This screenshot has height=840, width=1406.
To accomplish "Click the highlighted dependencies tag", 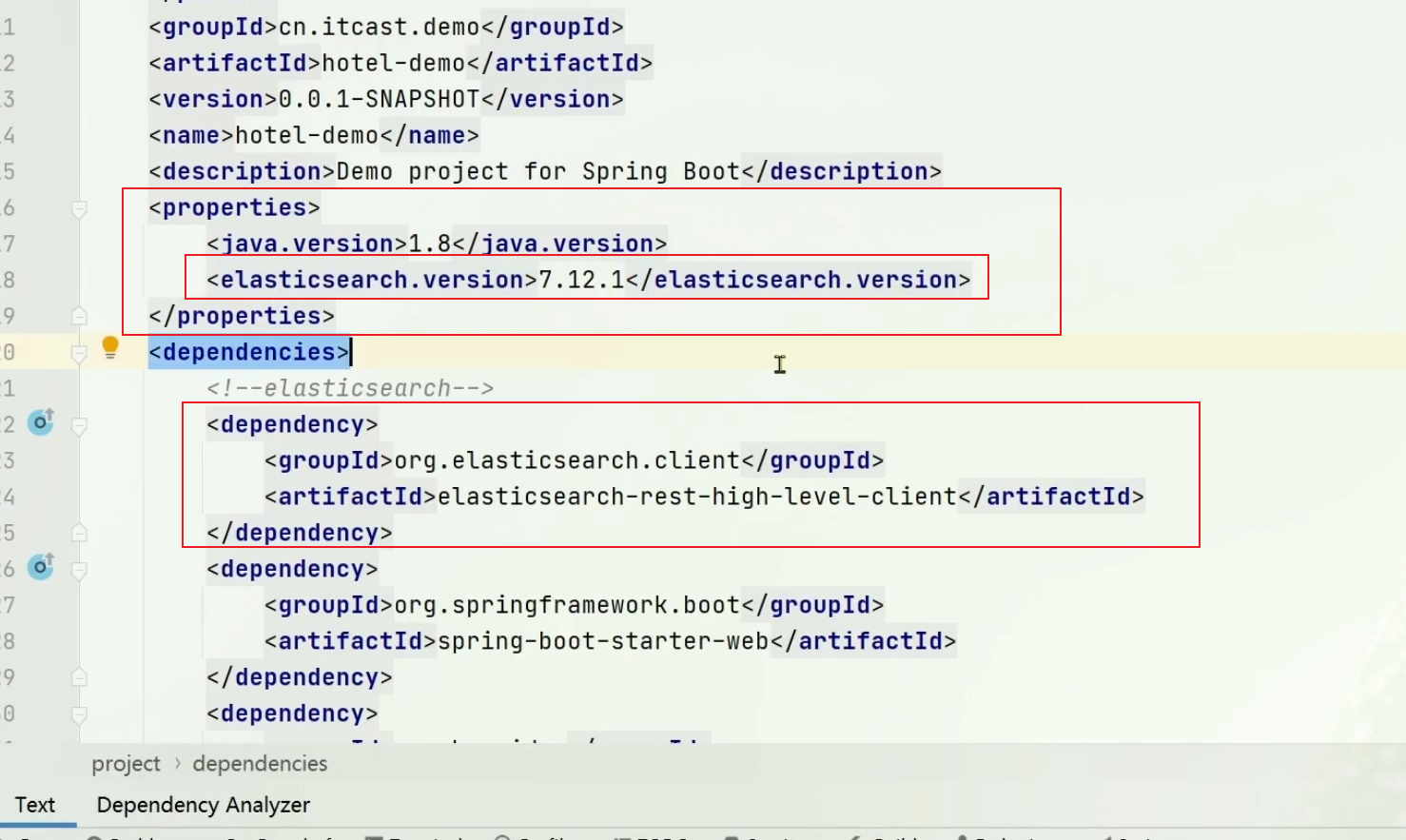I will pos(249,352).
